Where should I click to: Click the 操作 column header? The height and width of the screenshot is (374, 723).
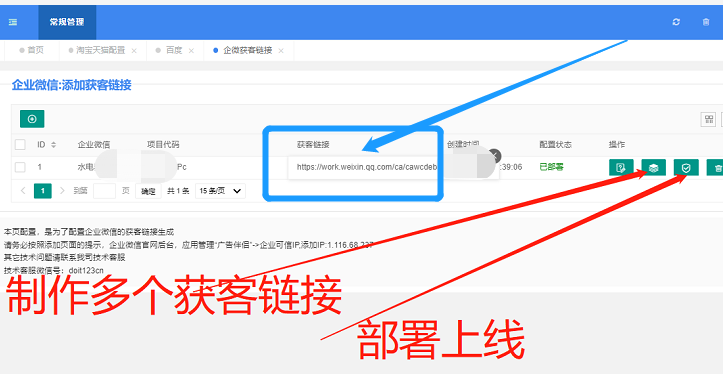[x=617, y=145]
